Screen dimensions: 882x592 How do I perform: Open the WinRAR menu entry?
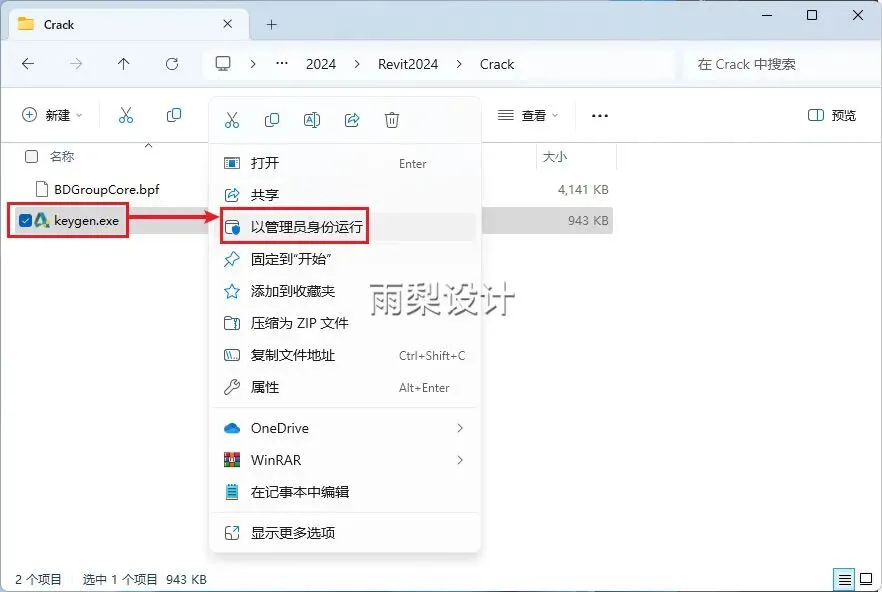pos(344,460)
